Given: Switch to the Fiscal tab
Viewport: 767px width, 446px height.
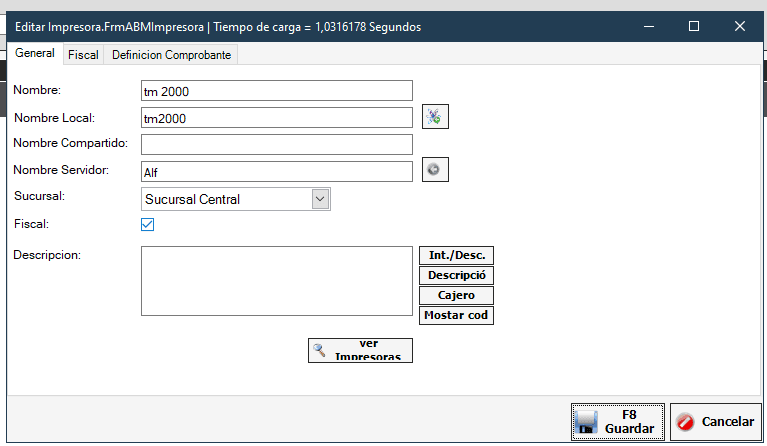Looking at the screenshot, I should click(83, 55).
